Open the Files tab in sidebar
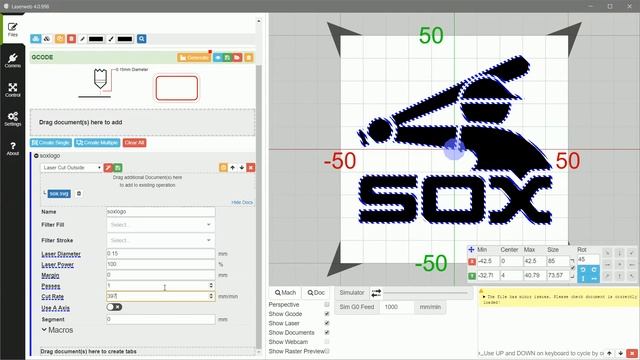The height and width of the screenshot is (360, 640). [13, 29]
